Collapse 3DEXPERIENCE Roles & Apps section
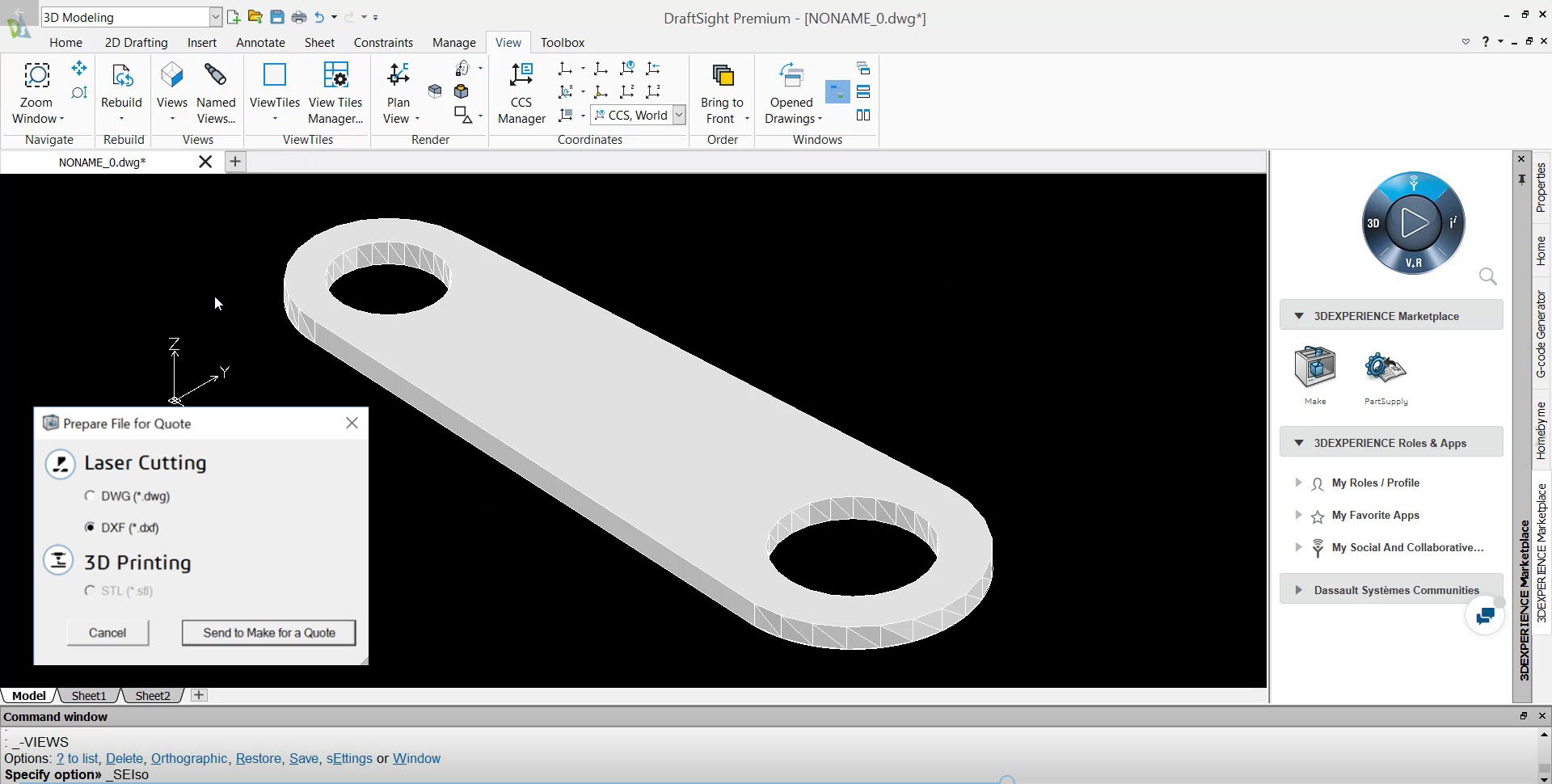The width and height of the screenshot is (1552, 784). pyautogui.click(x=1299, y=443)
